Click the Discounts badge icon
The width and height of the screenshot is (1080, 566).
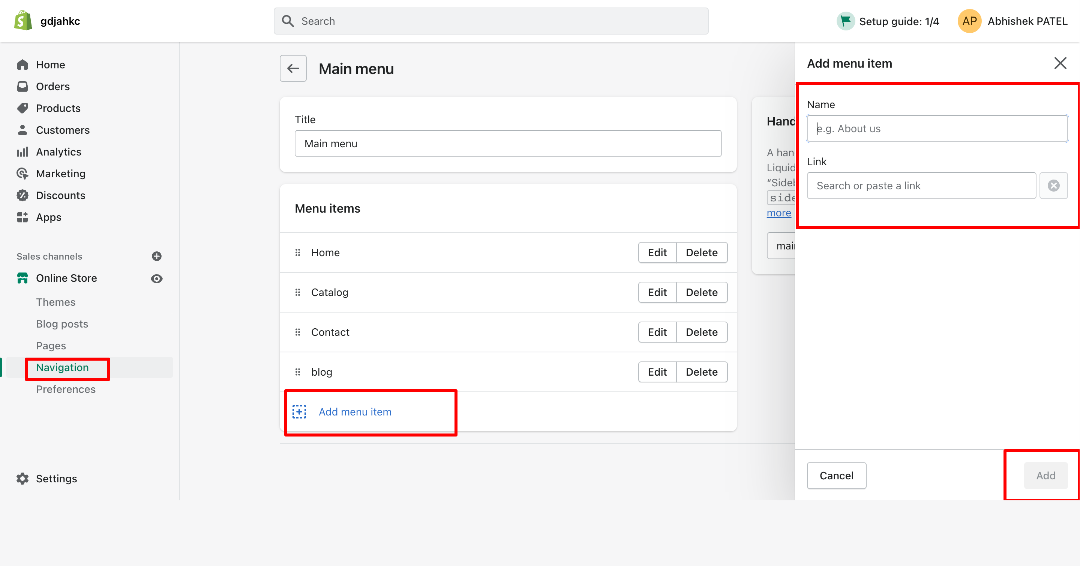(x=23, y=196)
